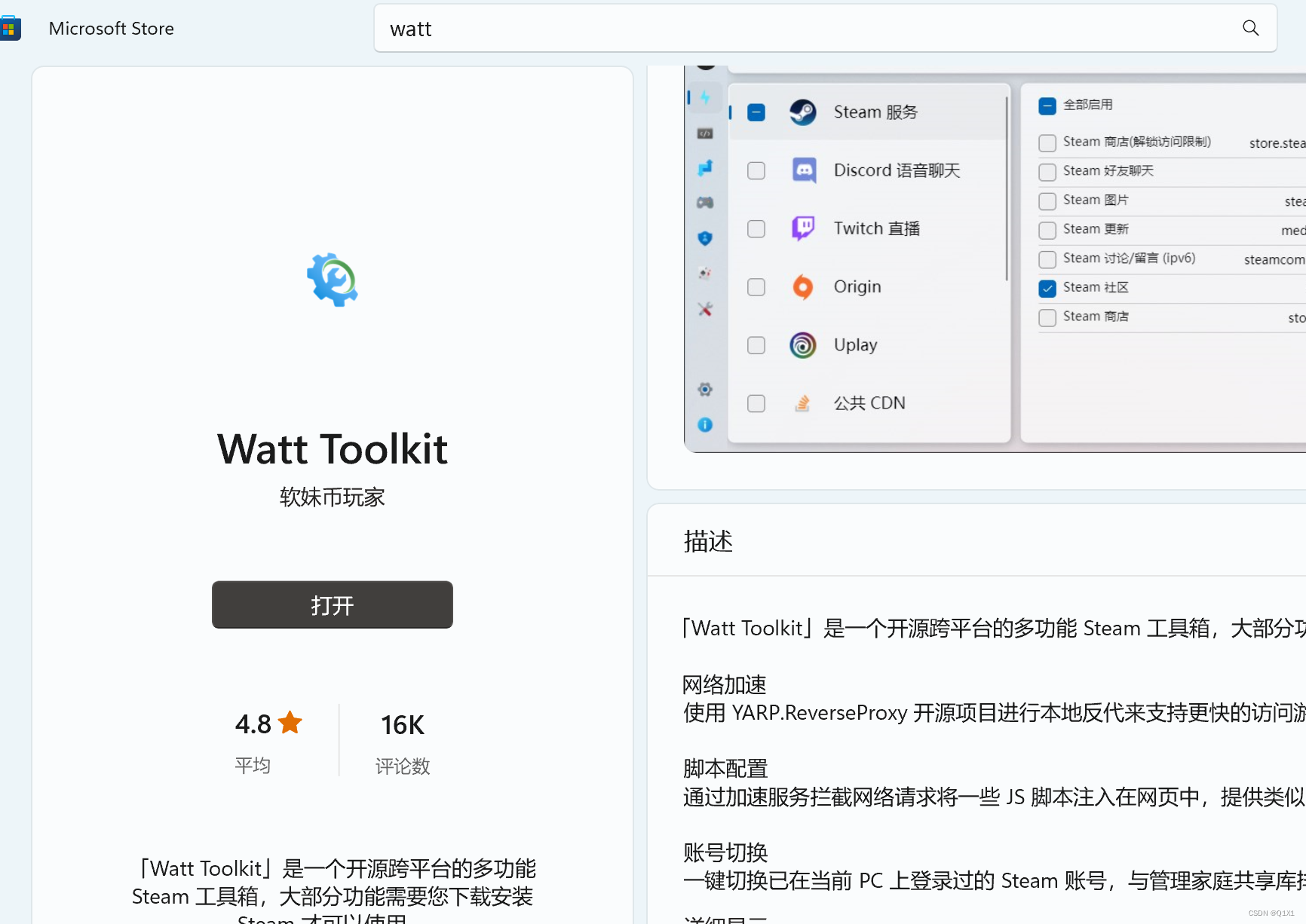
Task: Check the bottom Steam 商店 checkbox
Action: [x=1047, y=317]
